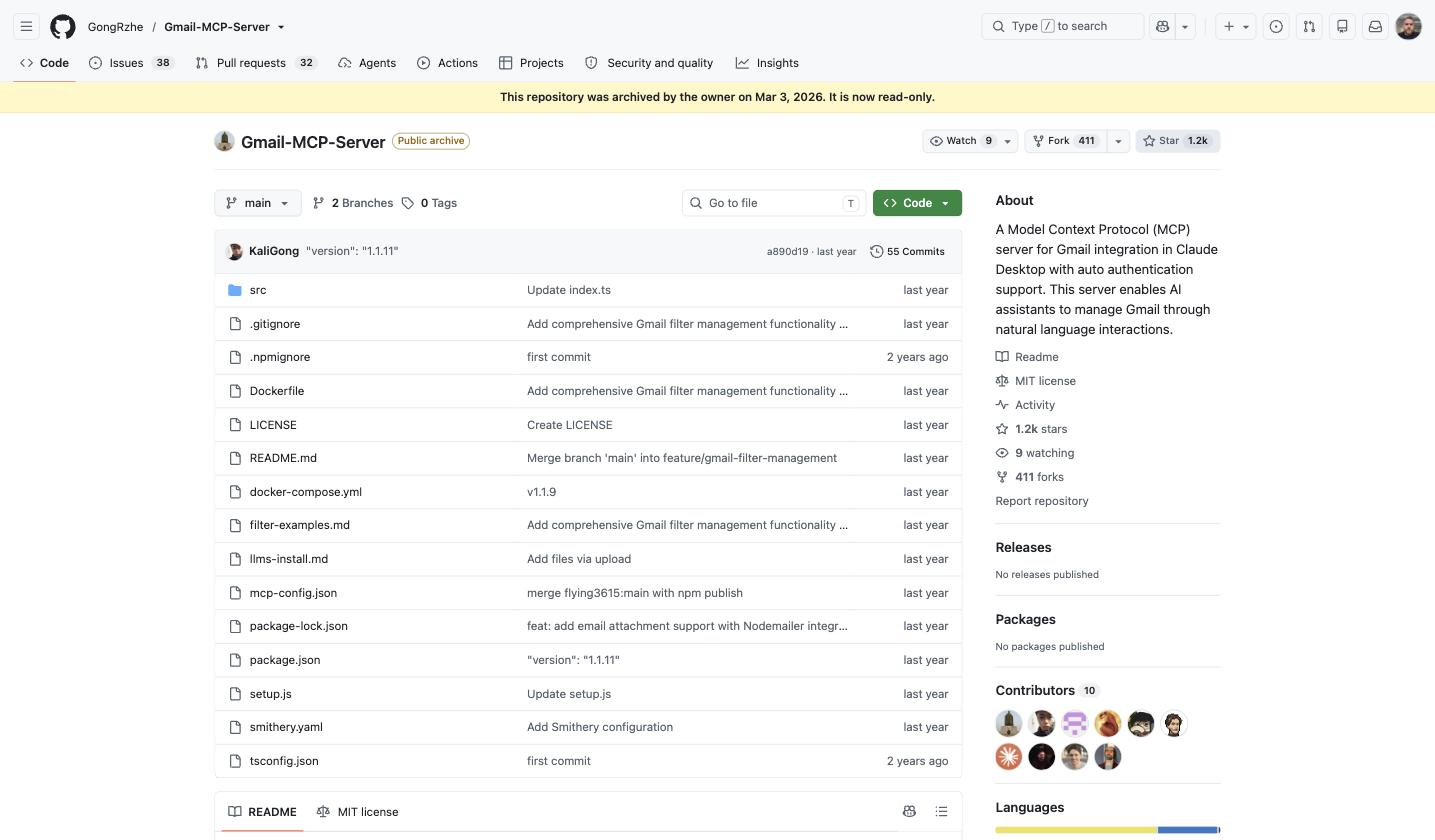
Task: Open pull requests icon in top header
Action: pos(1309,27)
